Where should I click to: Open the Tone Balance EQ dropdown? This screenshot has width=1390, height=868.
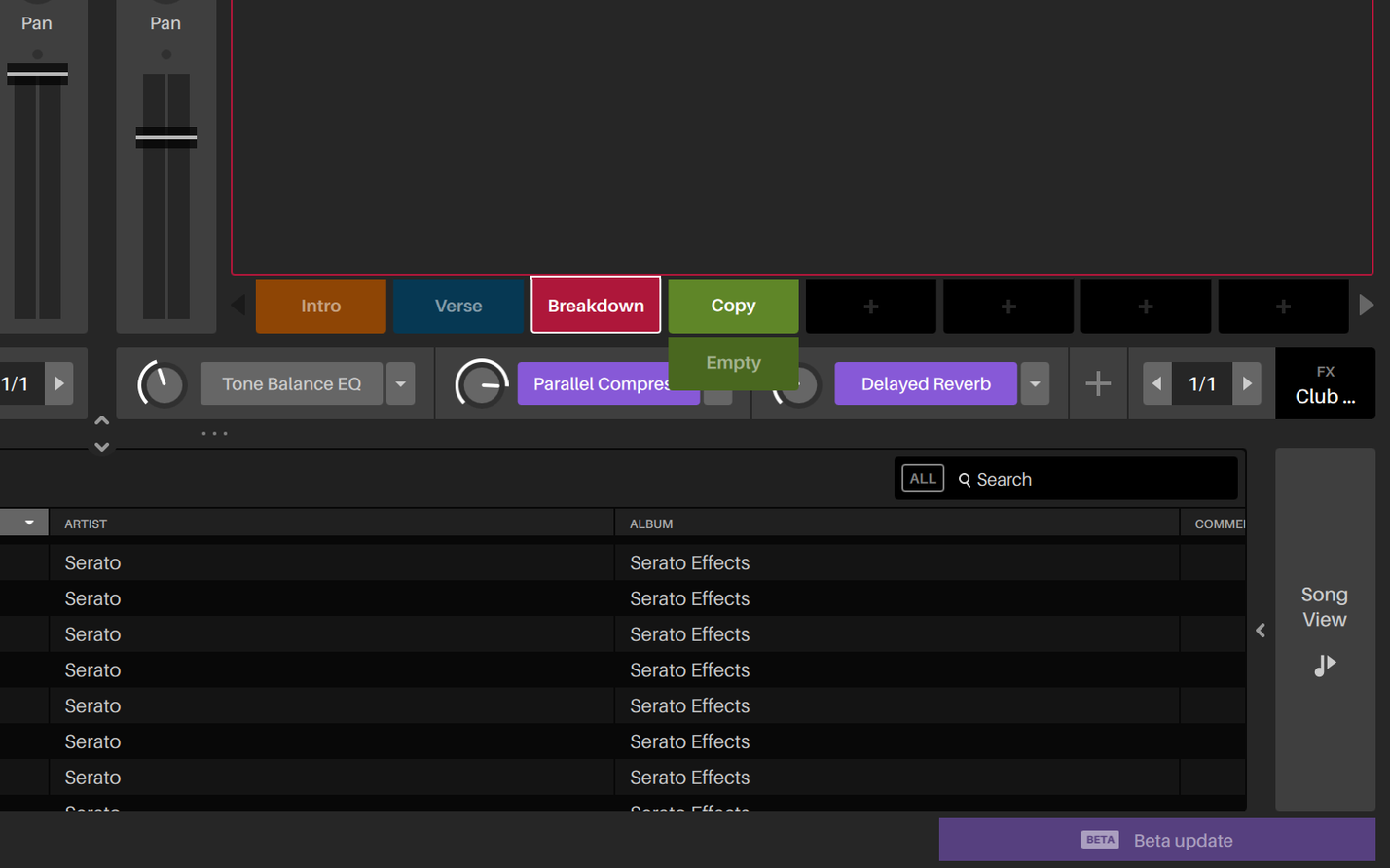[x=400, y=383]
